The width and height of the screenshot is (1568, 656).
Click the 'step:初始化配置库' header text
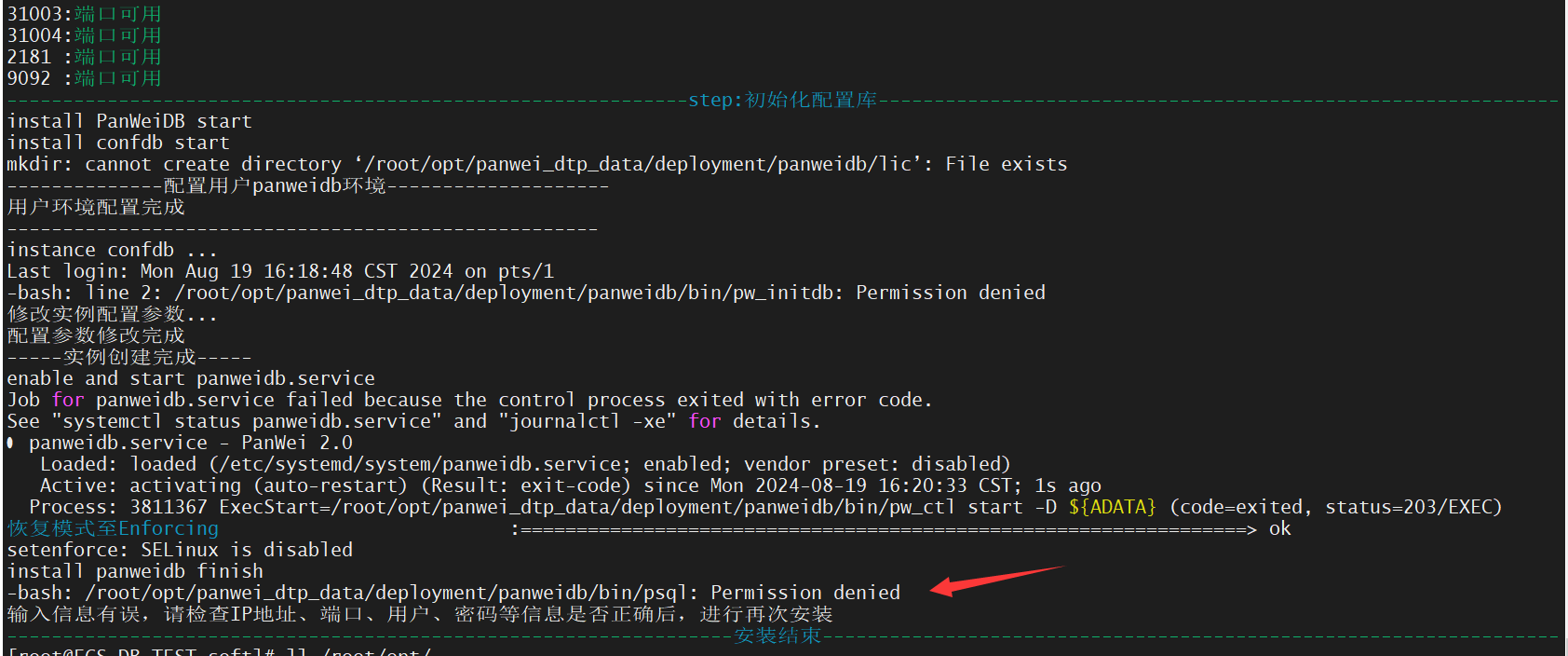(782, 100)
